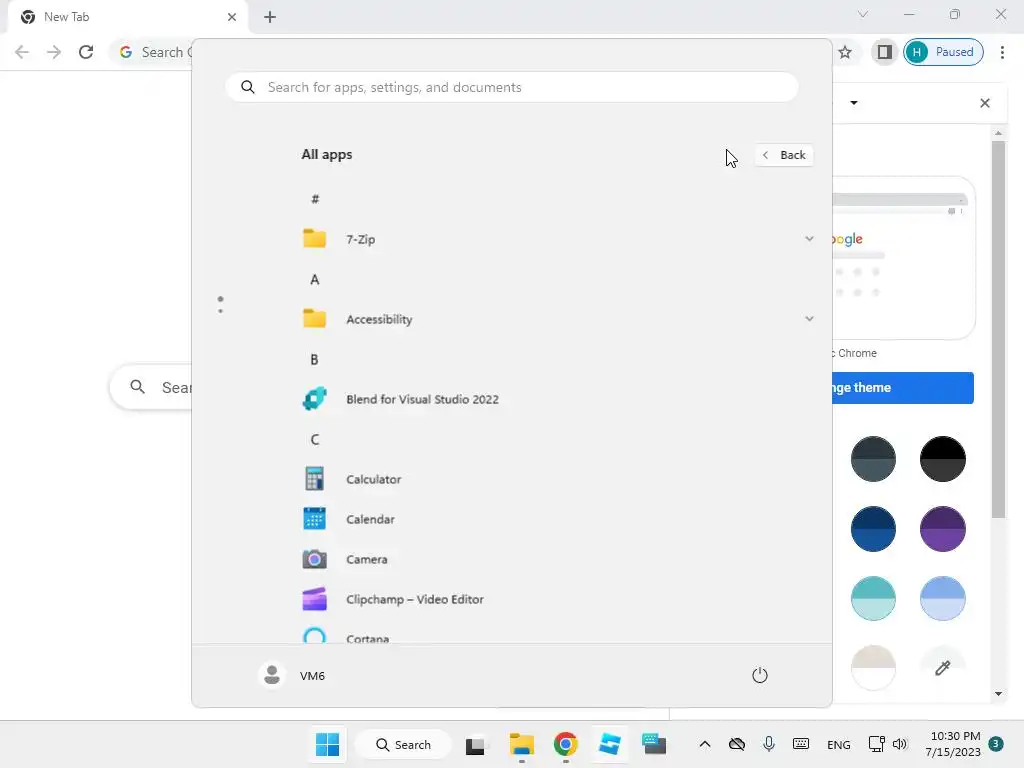Jump to apps under letter A

point(315,280)
